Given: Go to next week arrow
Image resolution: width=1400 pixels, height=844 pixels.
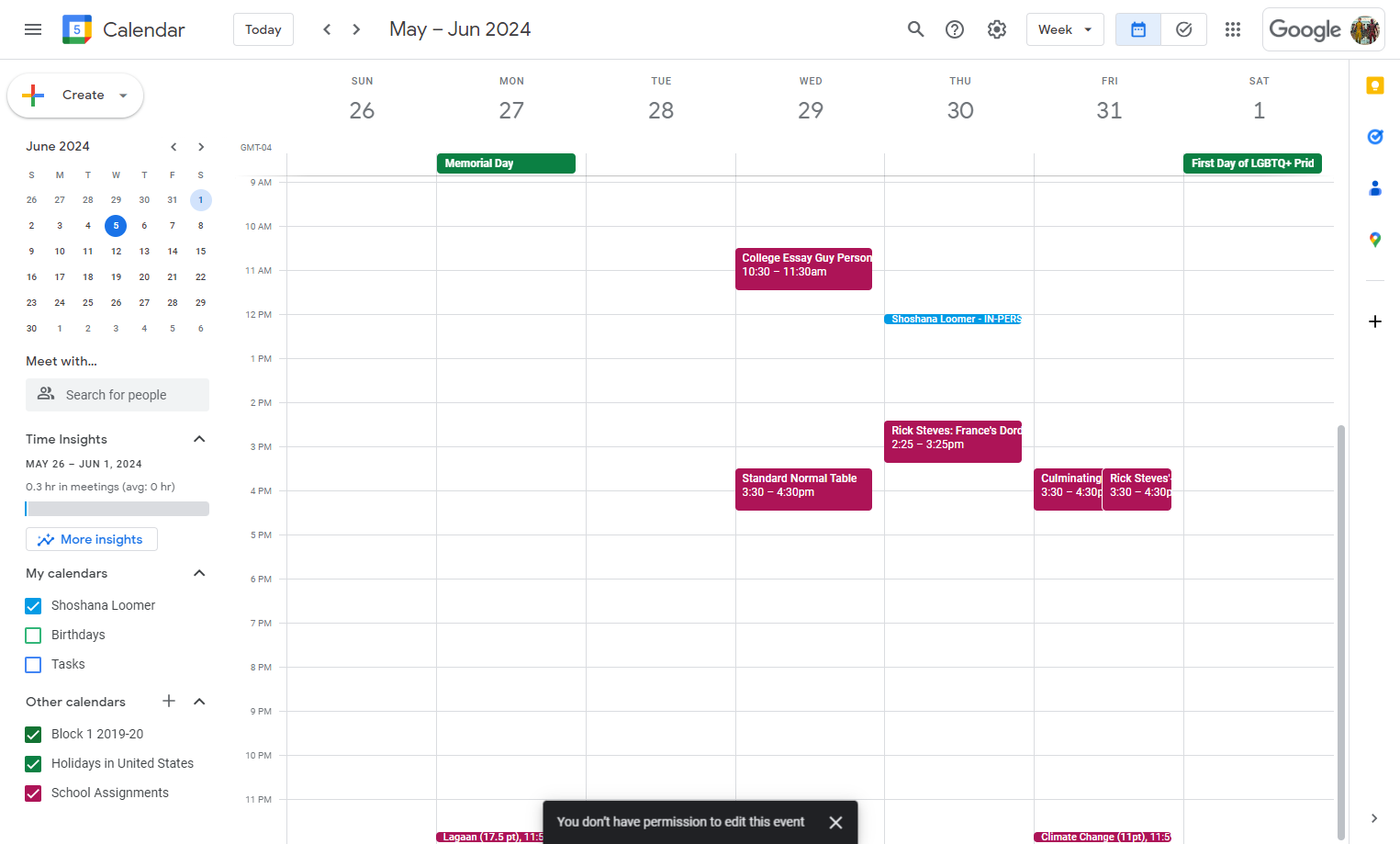Looking at the screenshot, I should coord(356,29).
